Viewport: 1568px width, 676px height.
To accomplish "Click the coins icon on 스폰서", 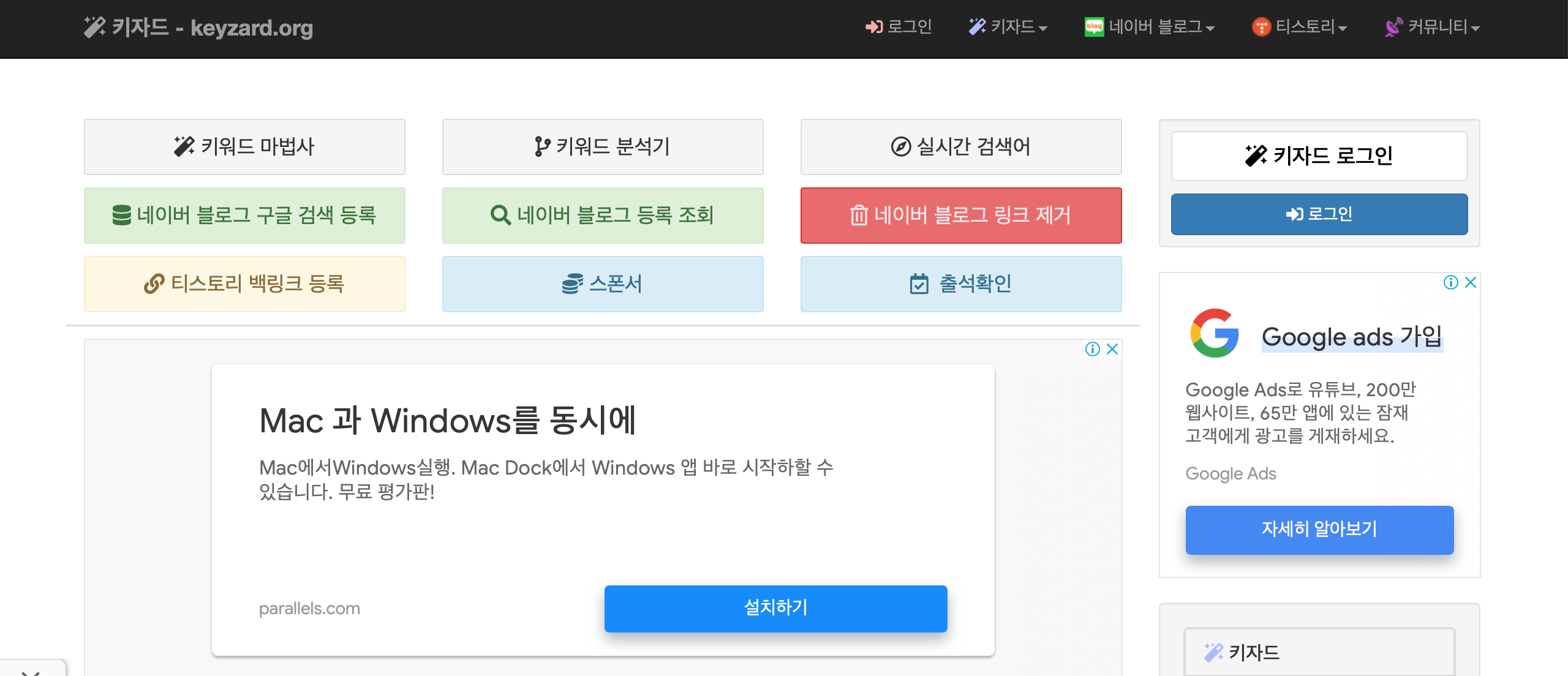I will click(x=572, y=284).
